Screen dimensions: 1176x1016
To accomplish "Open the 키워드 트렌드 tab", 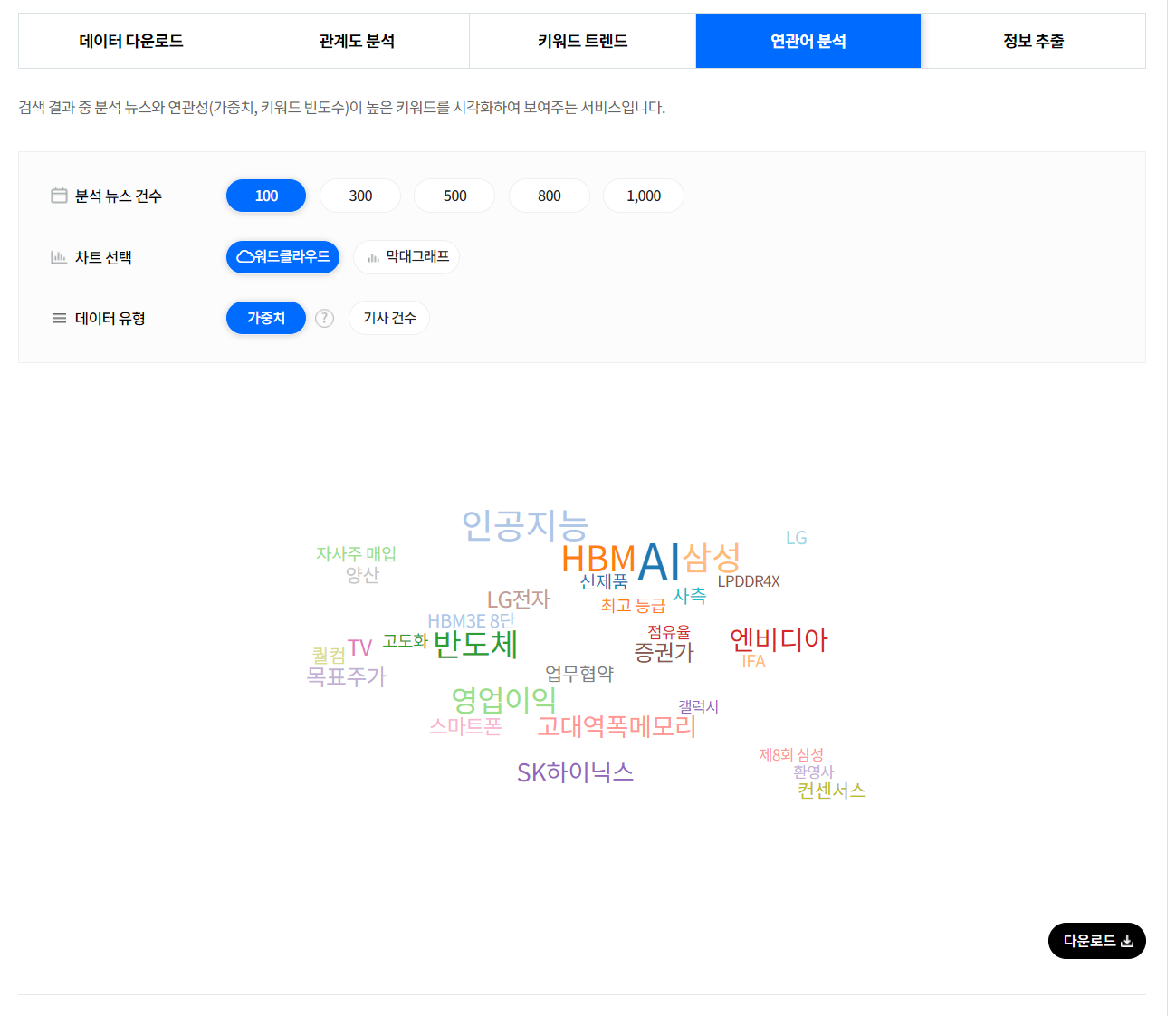I will tap(582, 41).
